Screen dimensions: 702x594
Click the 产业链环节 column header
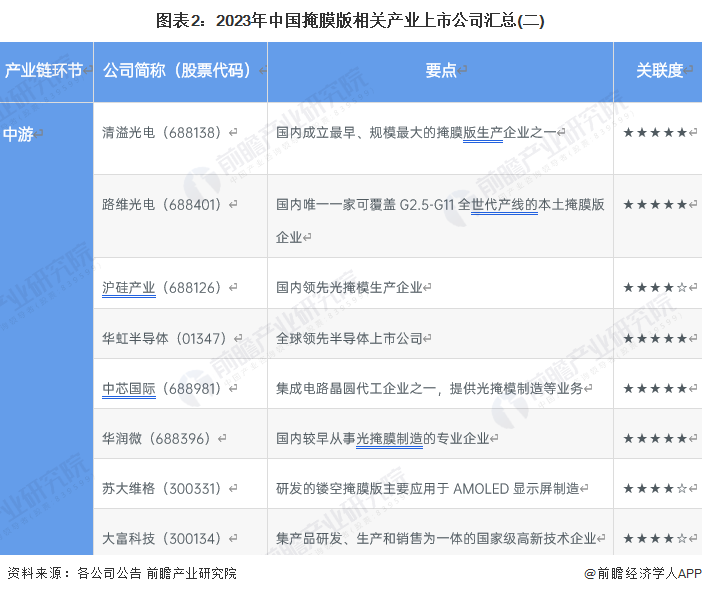[47, 72]
